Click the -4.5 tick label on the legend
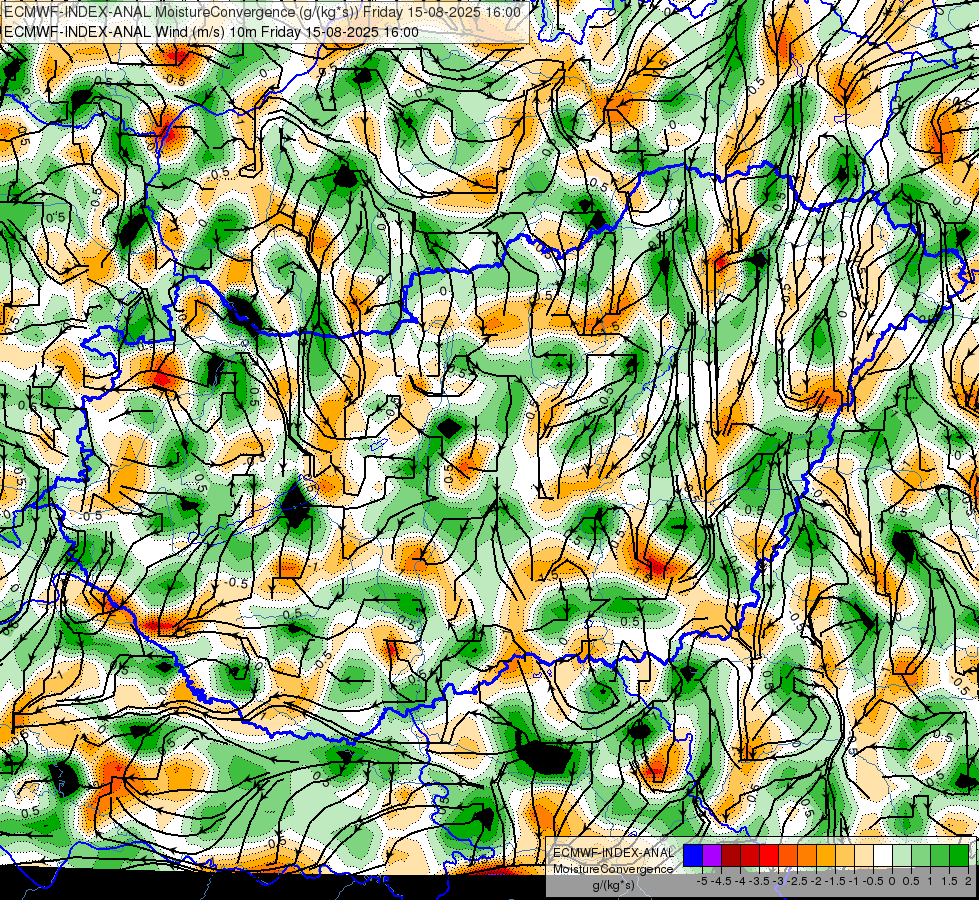Viewport: 979px width, 900px height. pos(721,881)
